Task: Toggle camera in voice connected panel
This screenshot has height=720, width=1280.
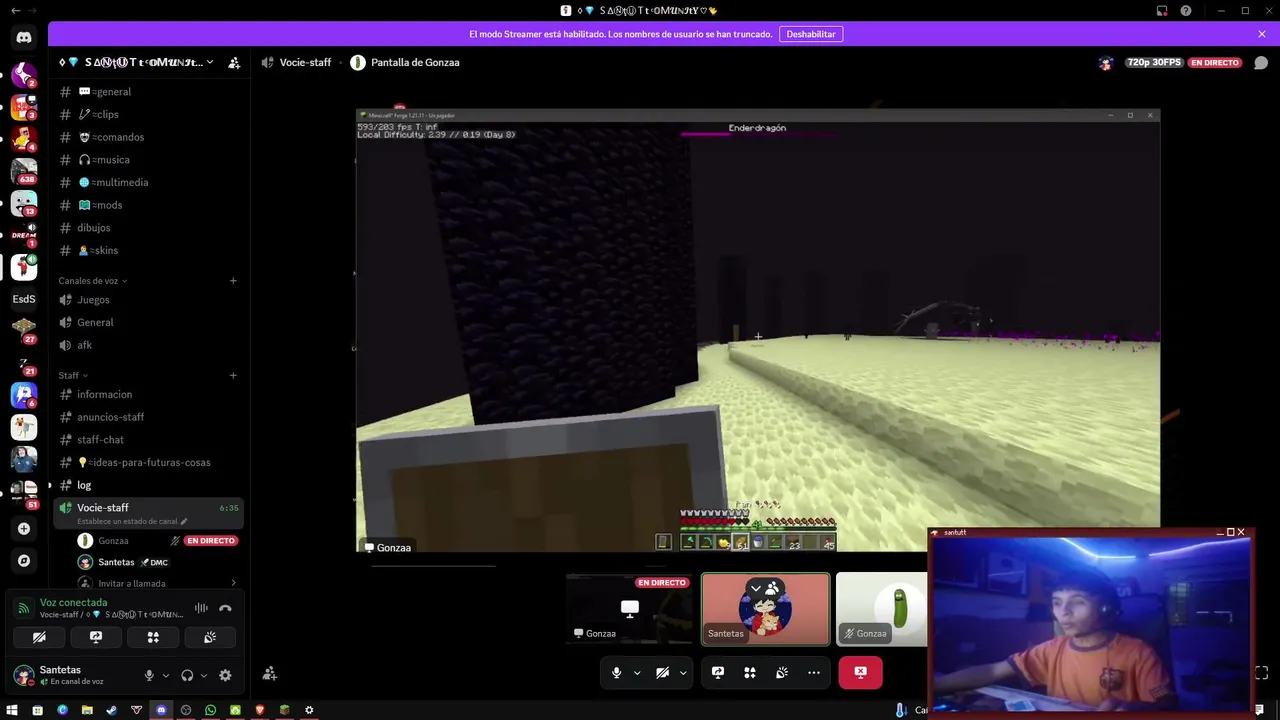Action: coord(39,637)
